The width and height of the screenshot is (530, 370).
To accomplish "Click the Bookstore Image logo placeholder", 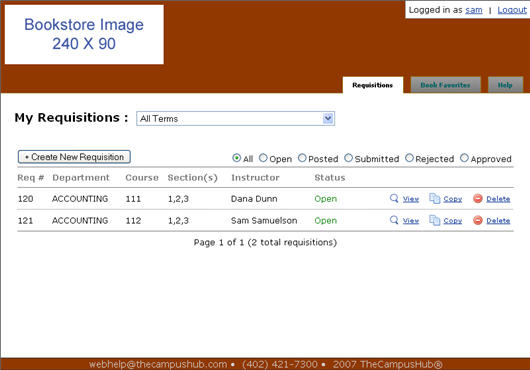I will [x=84, y=34].
